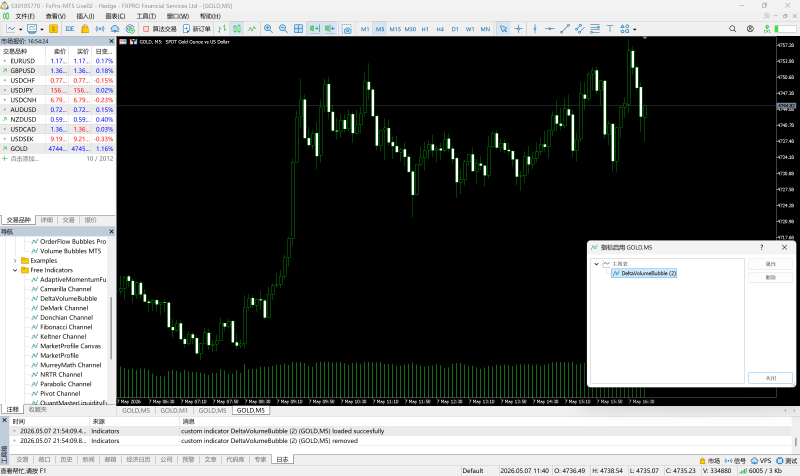Switch to the GOLD,M1 chart tab
Screen dimensions: 800x476
click(x=174, y=410)
